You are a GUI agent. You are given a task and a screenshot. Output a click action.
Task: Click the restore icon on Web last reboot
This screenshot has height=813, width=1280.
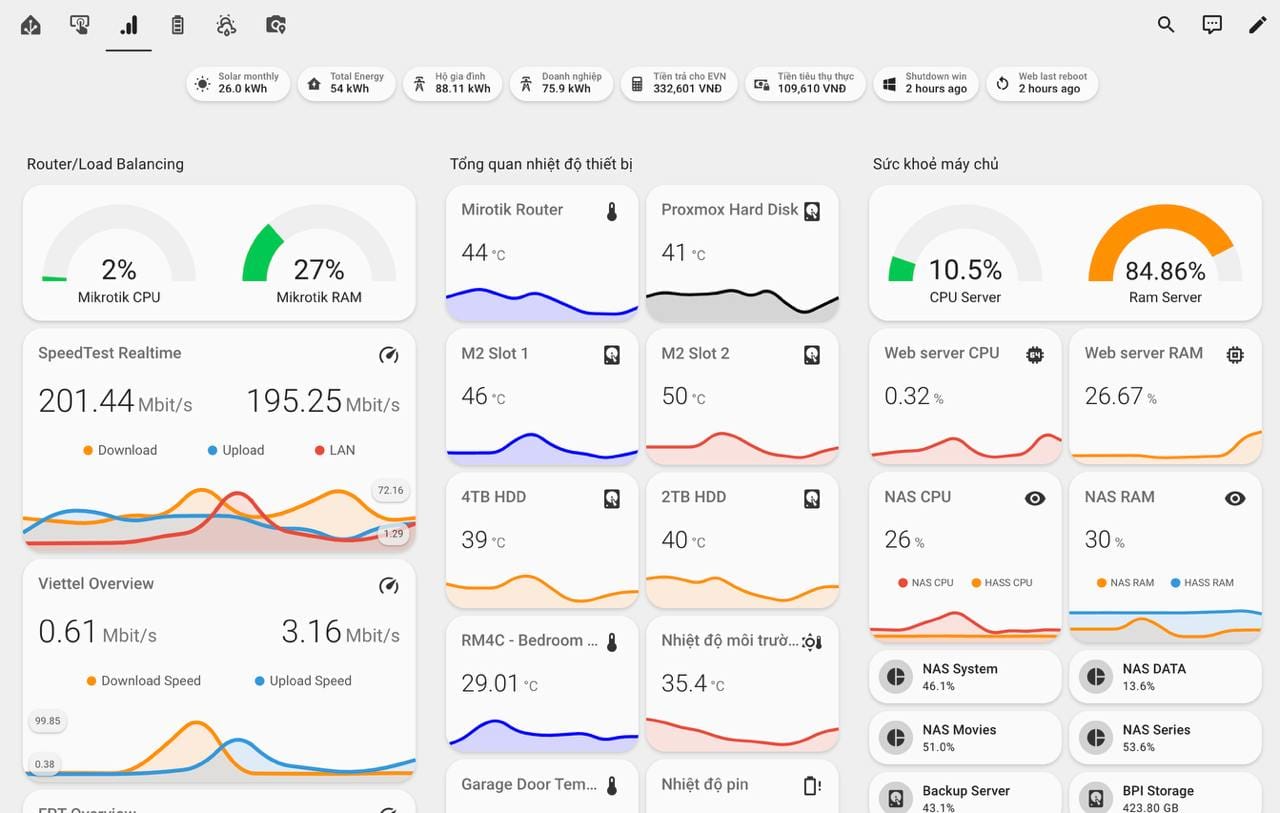[x=1003, y=84]
